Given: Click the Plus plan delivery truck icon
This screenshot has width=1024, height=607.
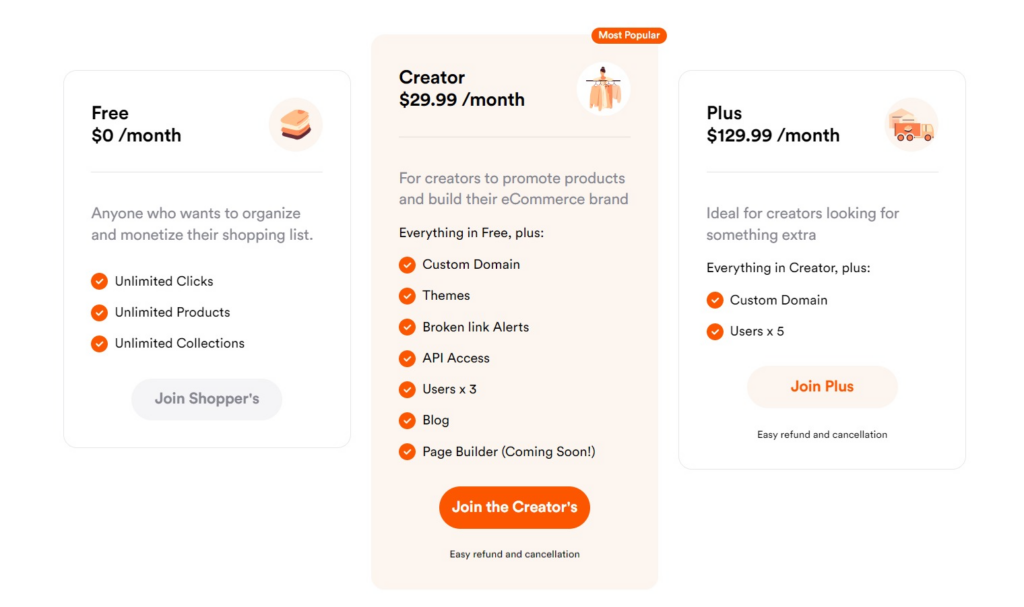Looking at the screenshot, I should click(x=911, y=125).
